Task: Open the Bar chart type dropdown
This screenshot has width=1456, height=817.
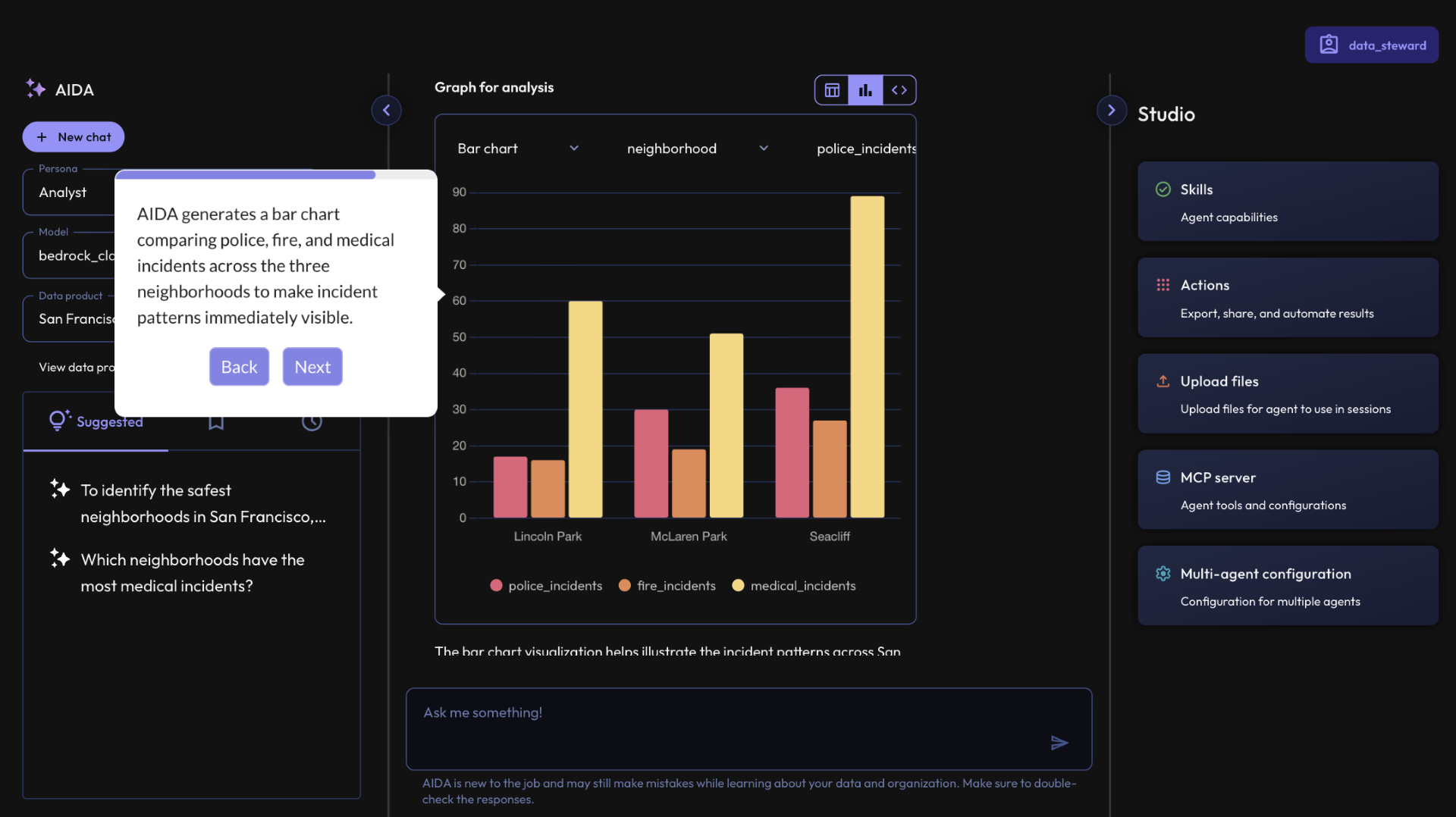Action: click(518, 149)
